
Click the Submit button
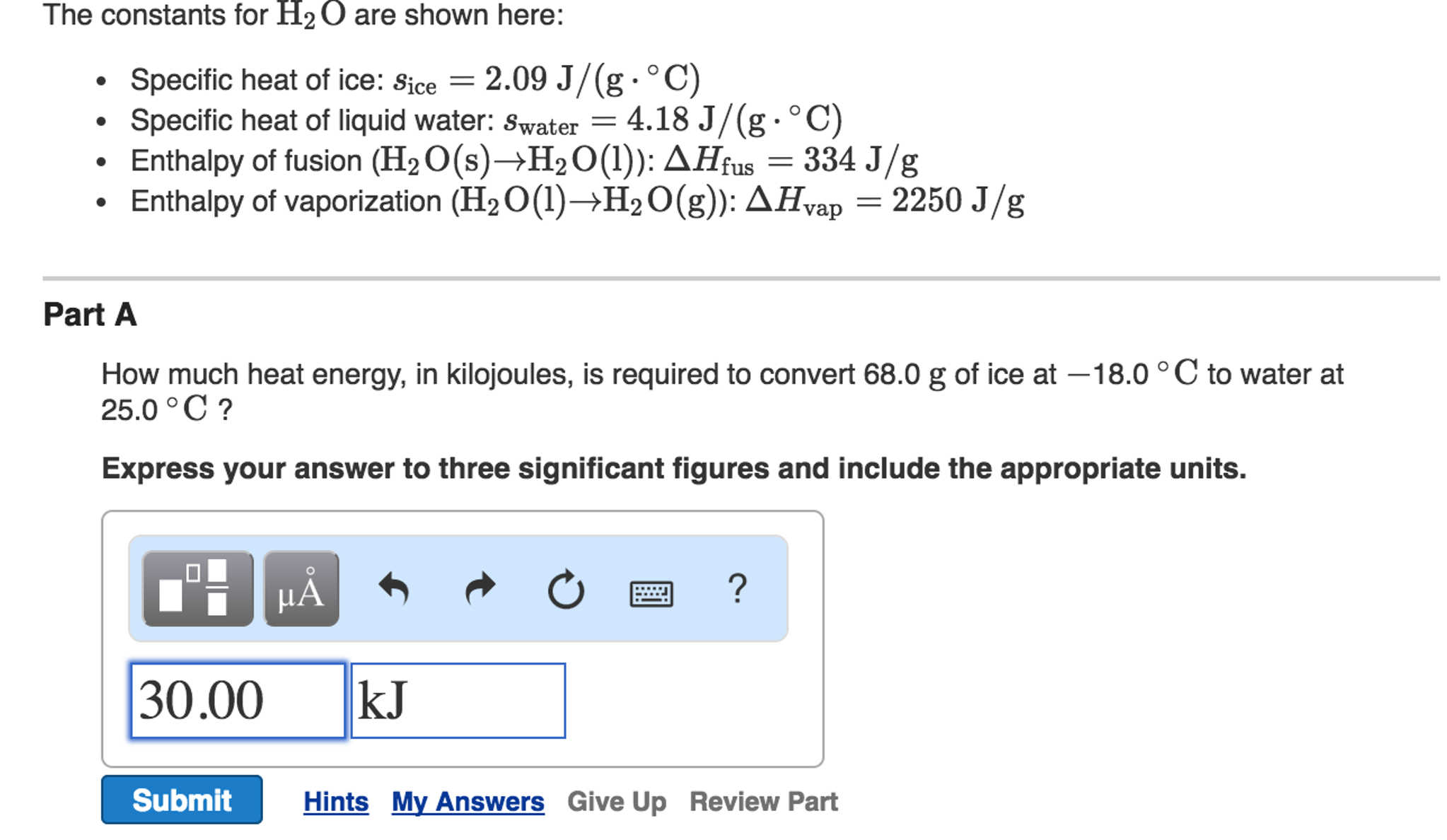point(181,800)
